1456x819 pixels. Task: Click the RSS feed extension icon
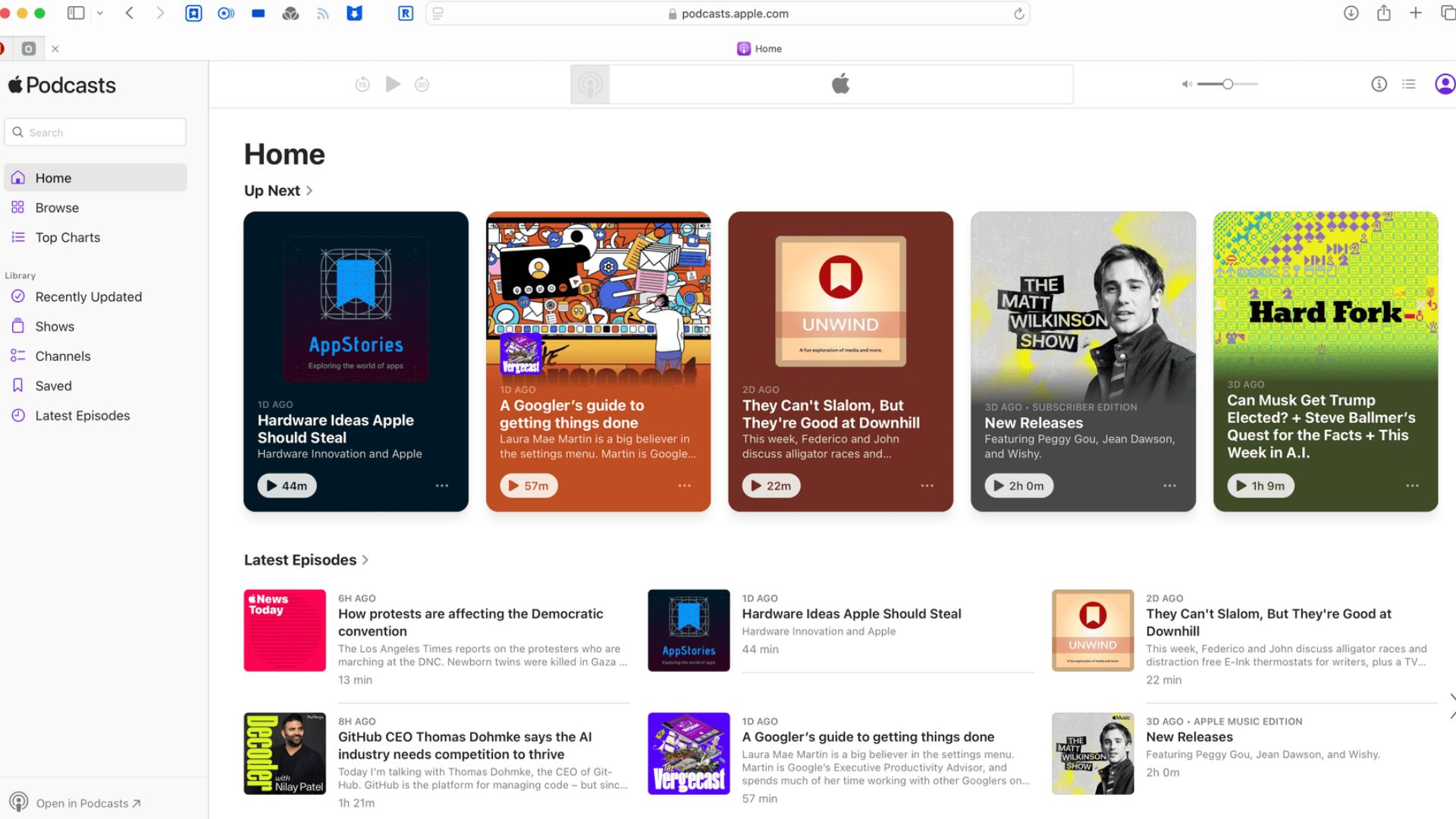pyautogui.click(x=323, y=13)
